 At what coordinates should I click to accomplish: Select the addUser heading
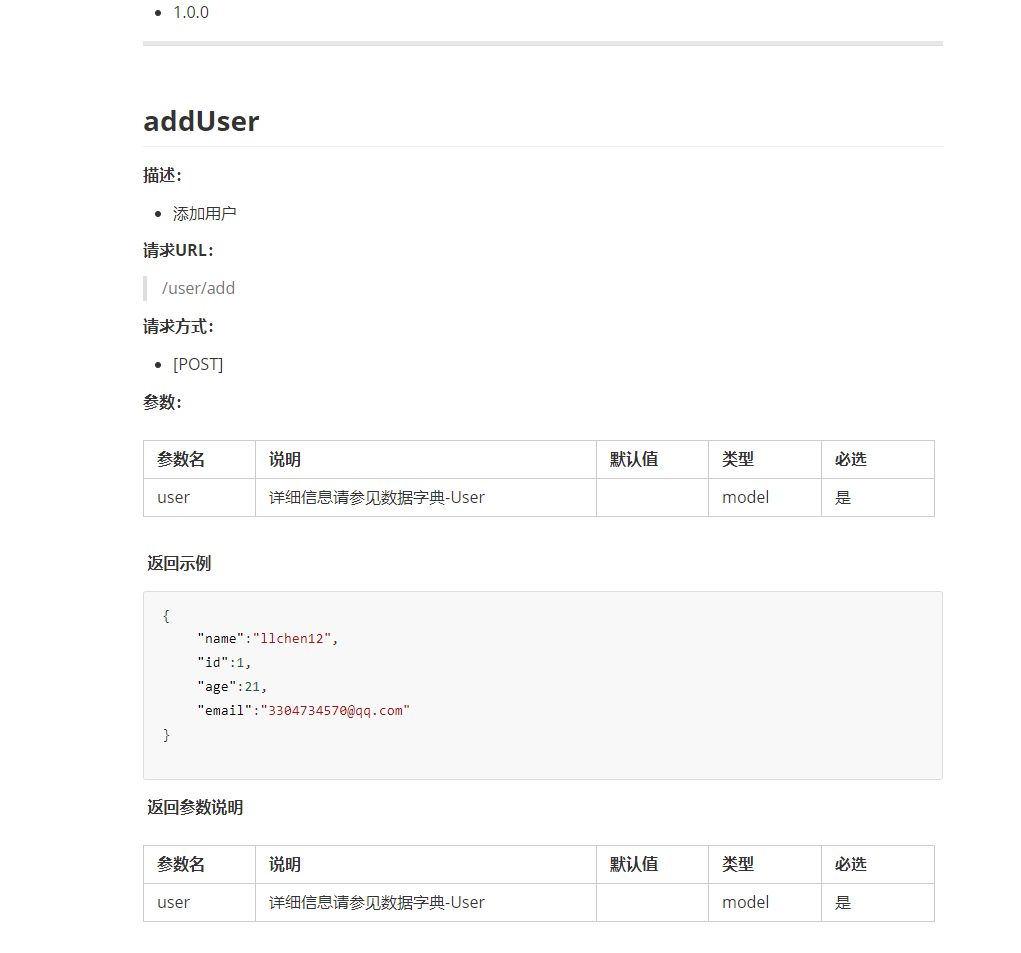(201, 121)
